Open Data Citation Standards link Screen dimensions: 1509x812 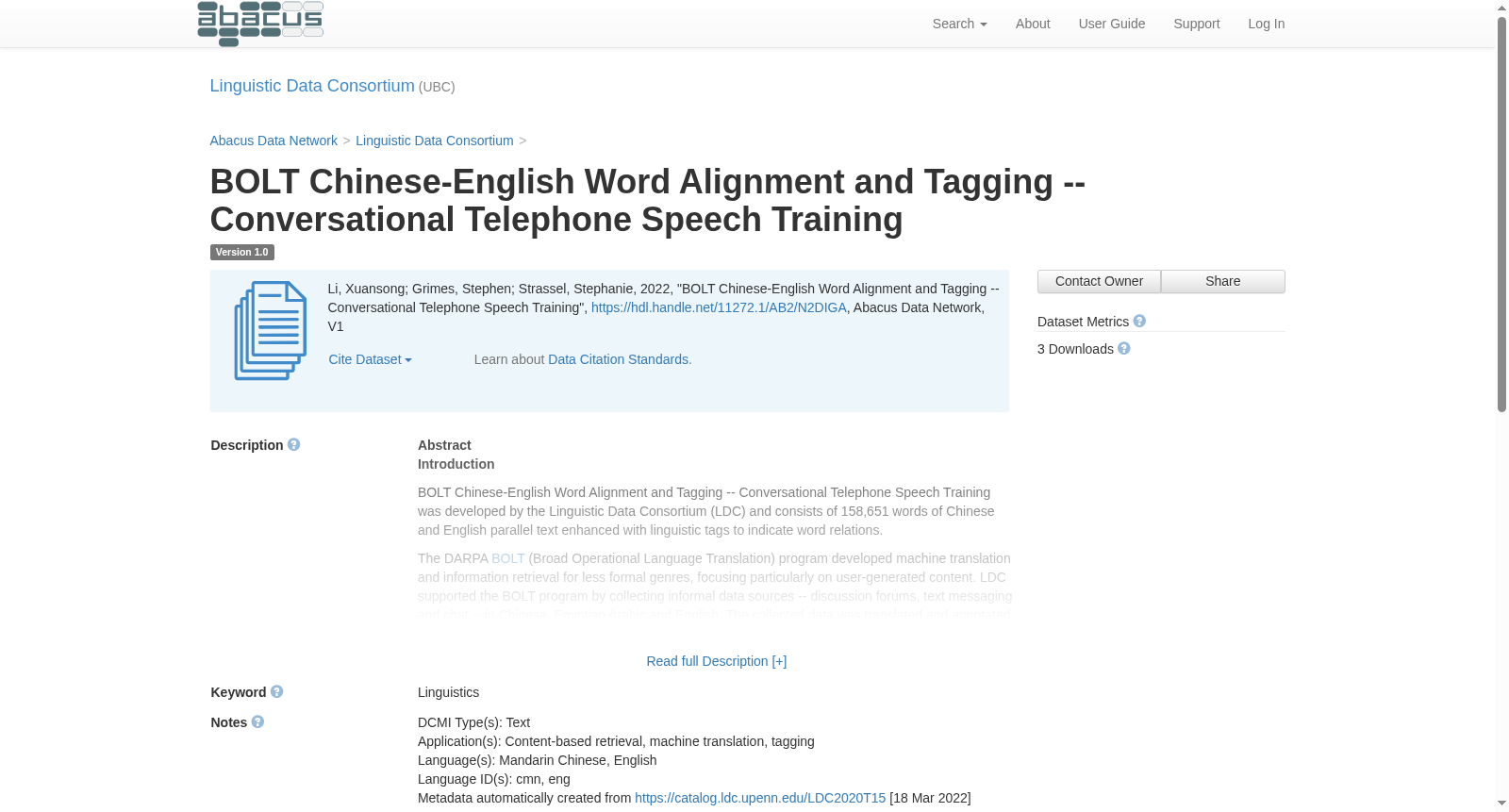619,359
